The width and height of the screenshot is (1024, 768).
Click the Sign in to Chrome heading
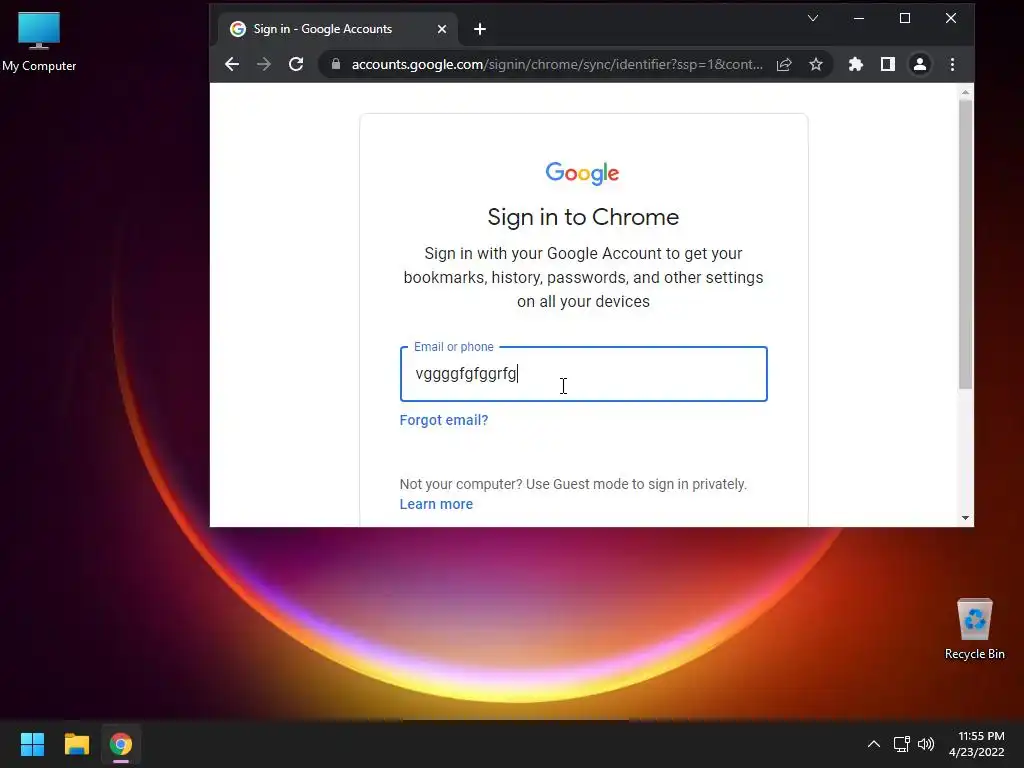583,217
